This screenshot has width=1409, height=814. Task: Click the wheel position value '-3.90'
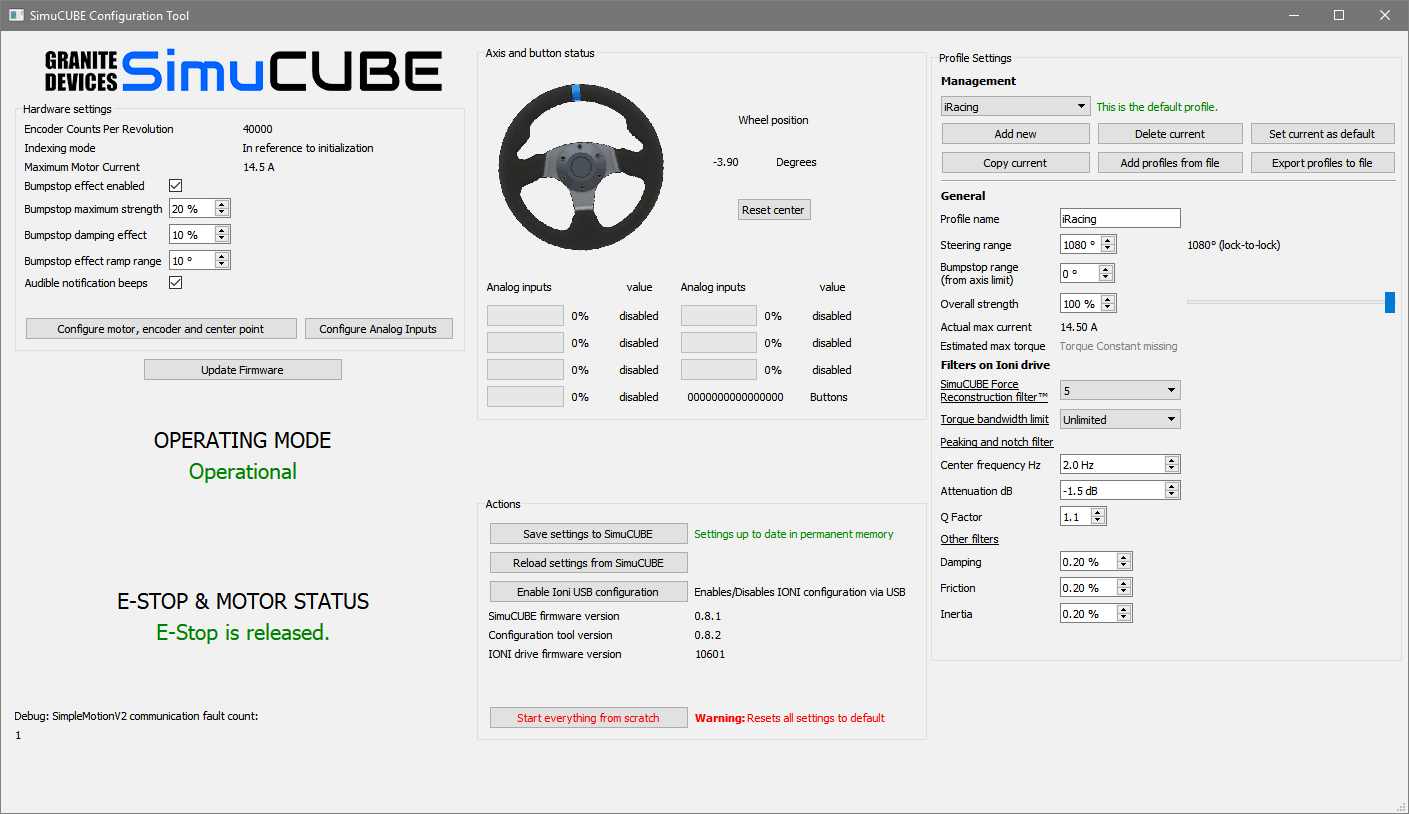(x=726, y=162)
